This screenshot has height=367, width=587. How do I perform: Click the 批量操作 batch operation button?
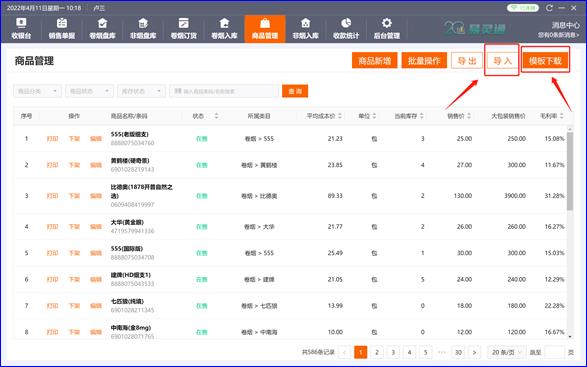424,60
